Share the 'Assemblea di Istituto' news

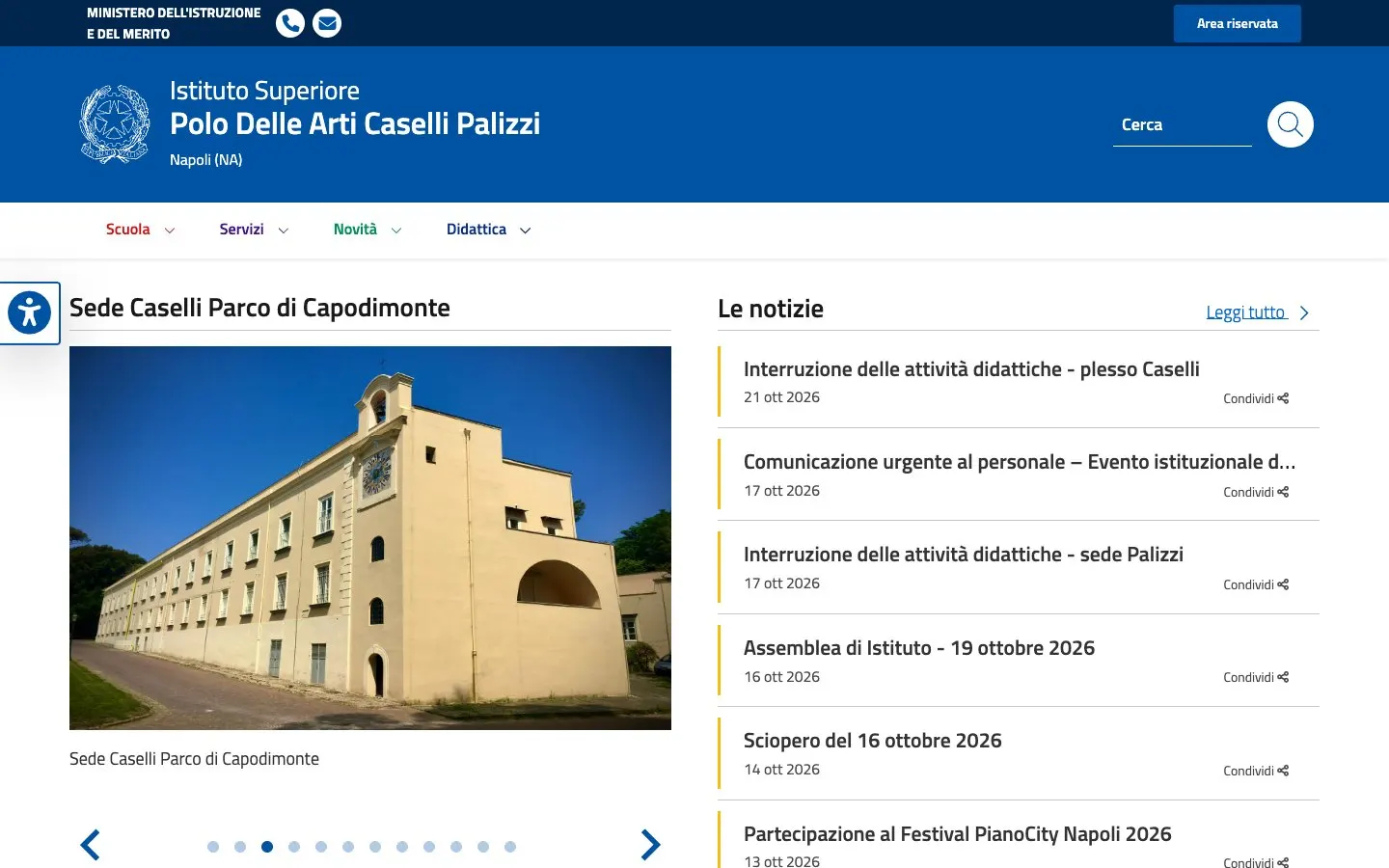1256,677
